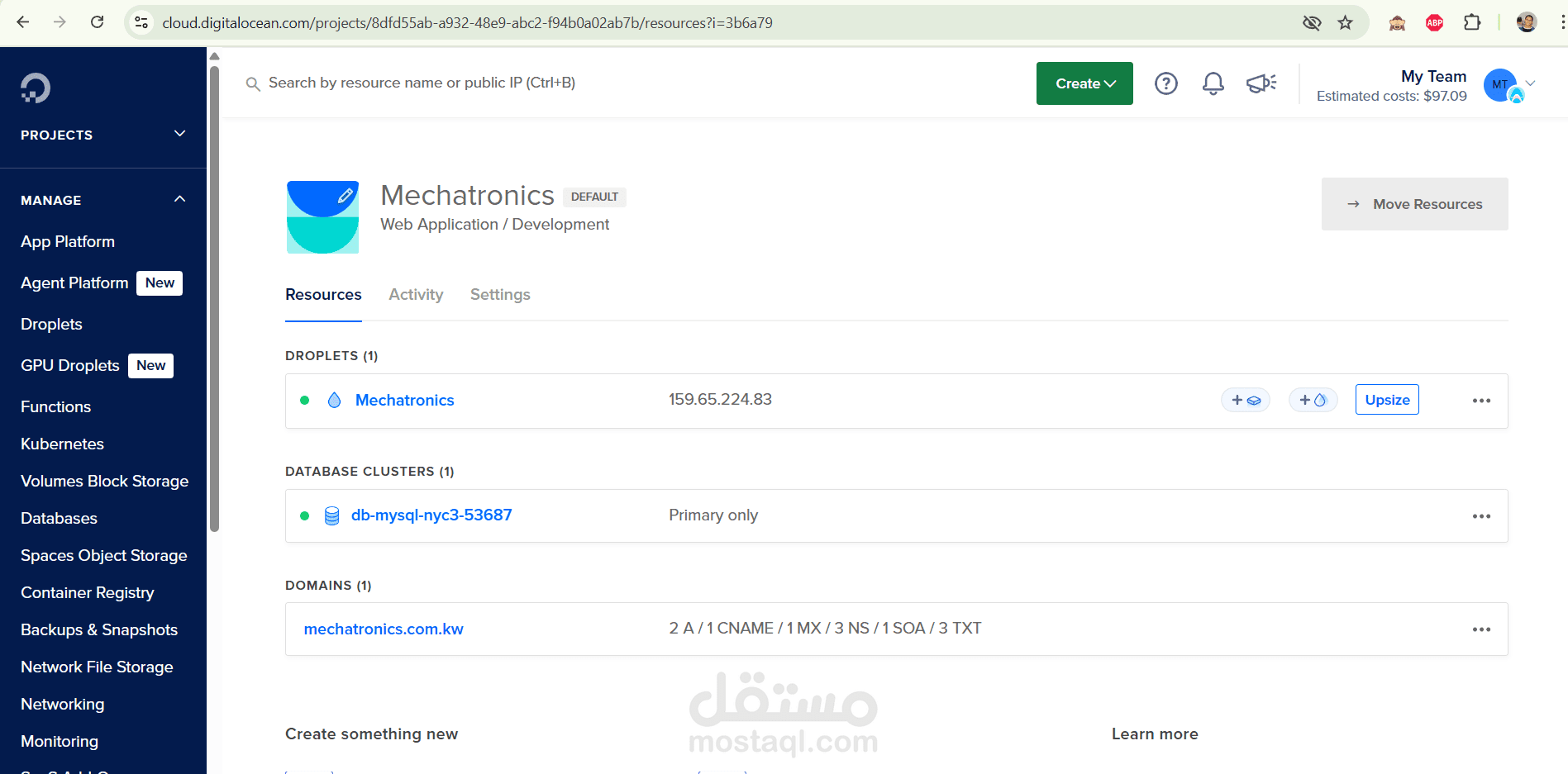Open Container Registry in sidebar

[87, 593]
